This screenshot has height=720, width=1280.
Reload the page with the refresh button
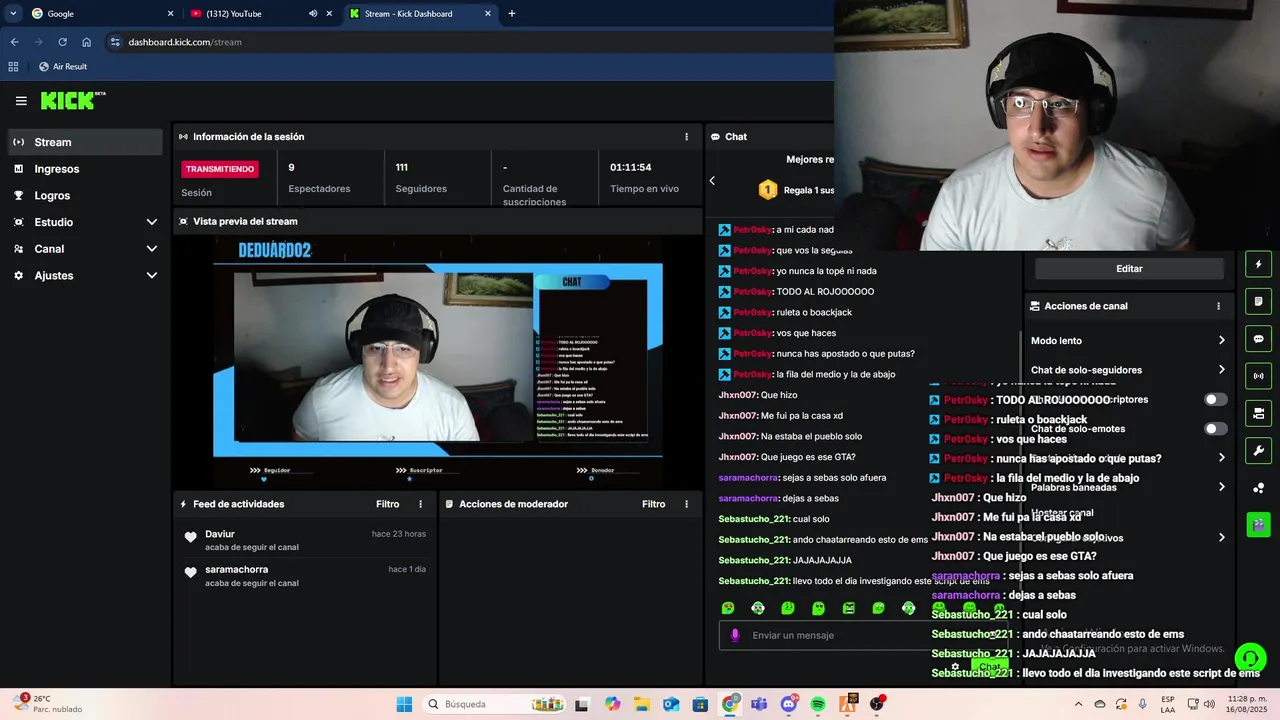pyautogui.click(x=62, y=42)
